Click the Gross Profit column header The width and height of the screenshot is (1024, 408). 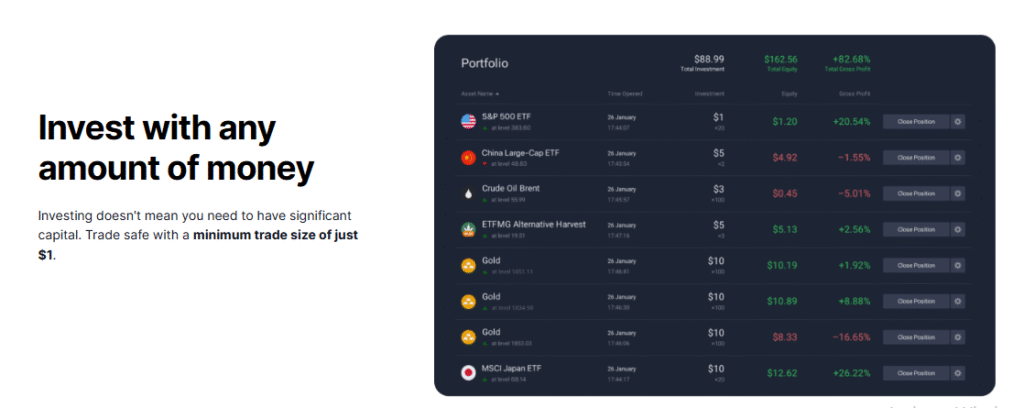point(854,94)
